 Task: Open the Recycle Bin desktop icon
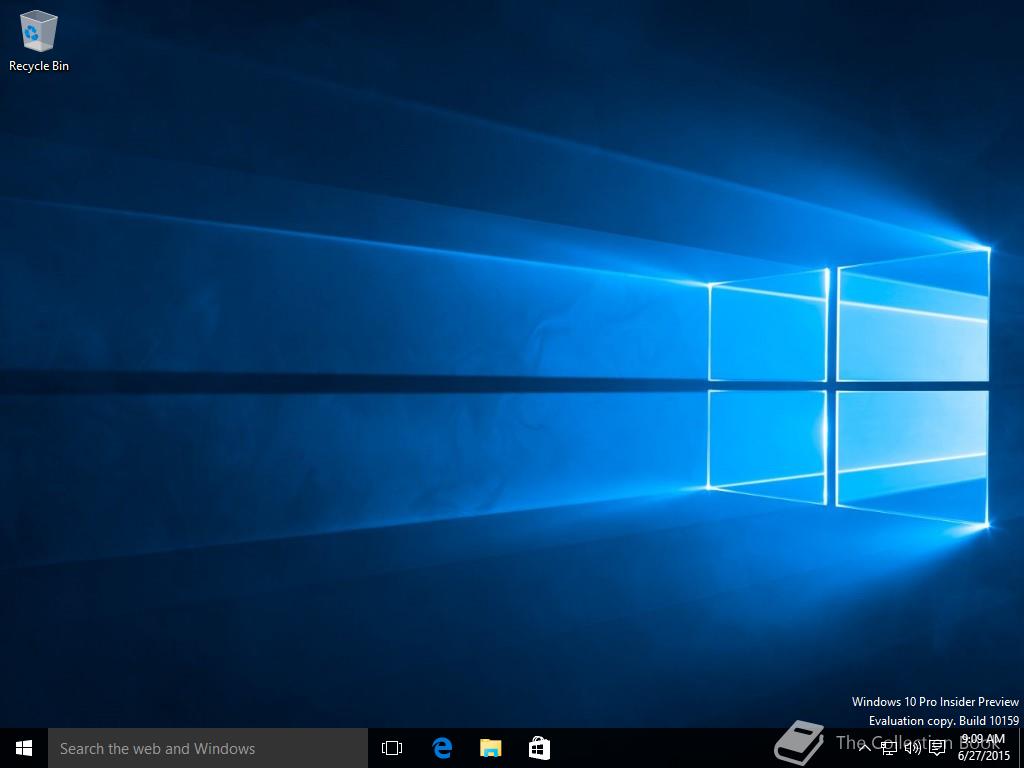(39, 40)
